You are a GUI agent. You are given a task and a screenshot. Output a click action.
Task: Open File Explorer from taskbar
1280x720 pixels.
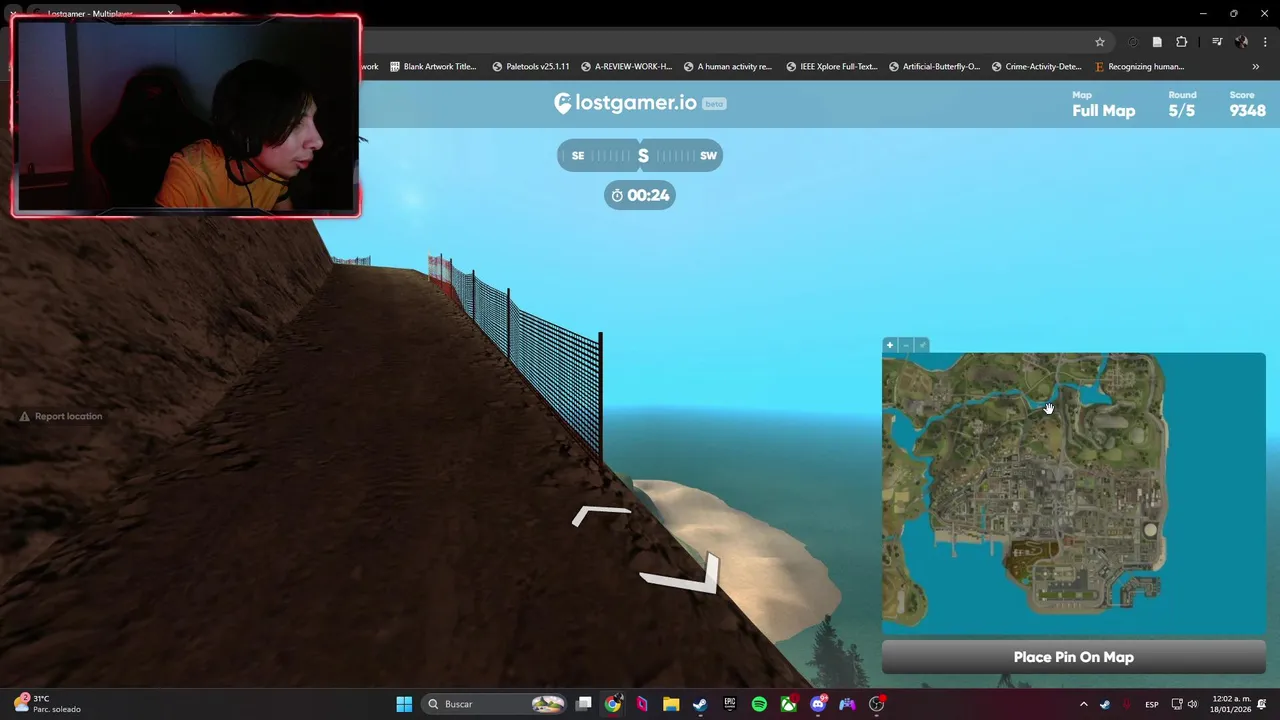[671, 704]
